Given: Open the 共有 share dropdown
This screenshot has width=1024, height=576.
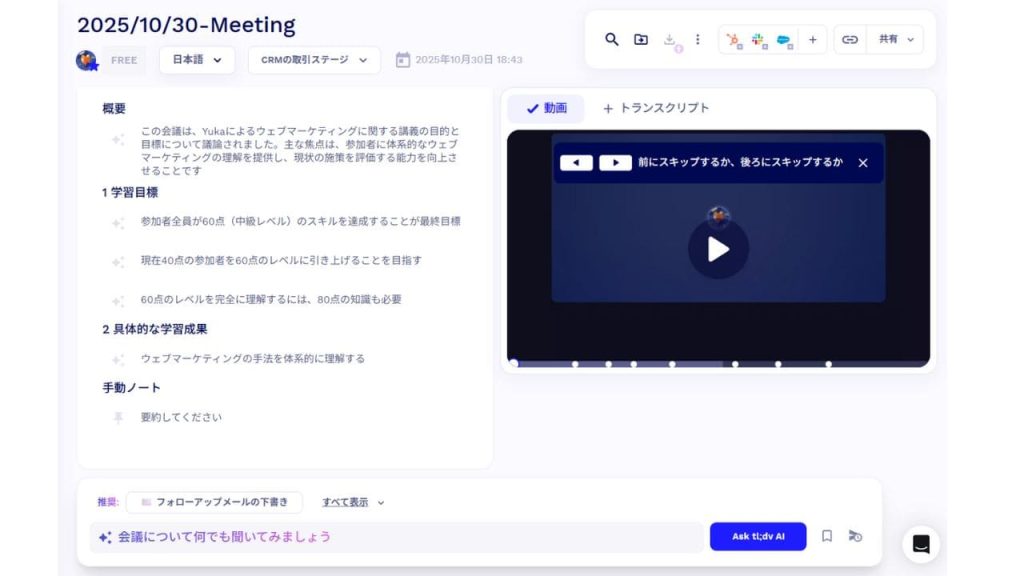Looking at the screenshot, I should coord(896,40).
